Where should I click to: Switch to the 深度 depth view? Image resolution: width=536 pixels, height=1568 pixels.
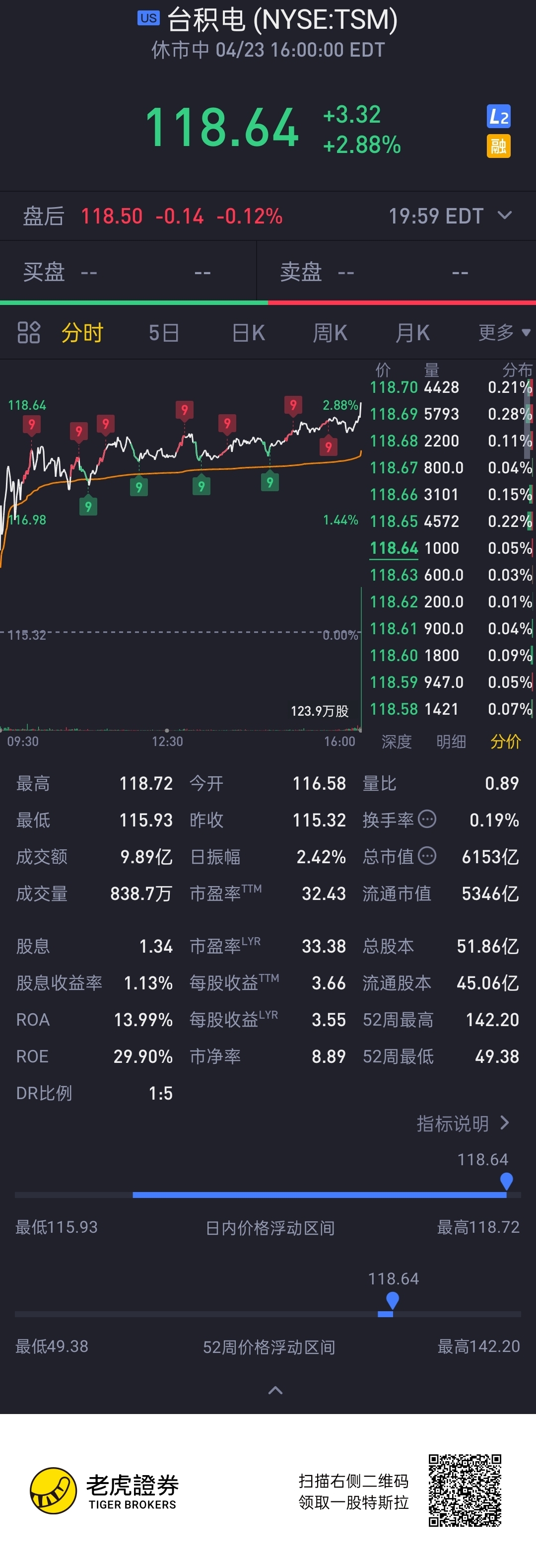tap(397, 742)
